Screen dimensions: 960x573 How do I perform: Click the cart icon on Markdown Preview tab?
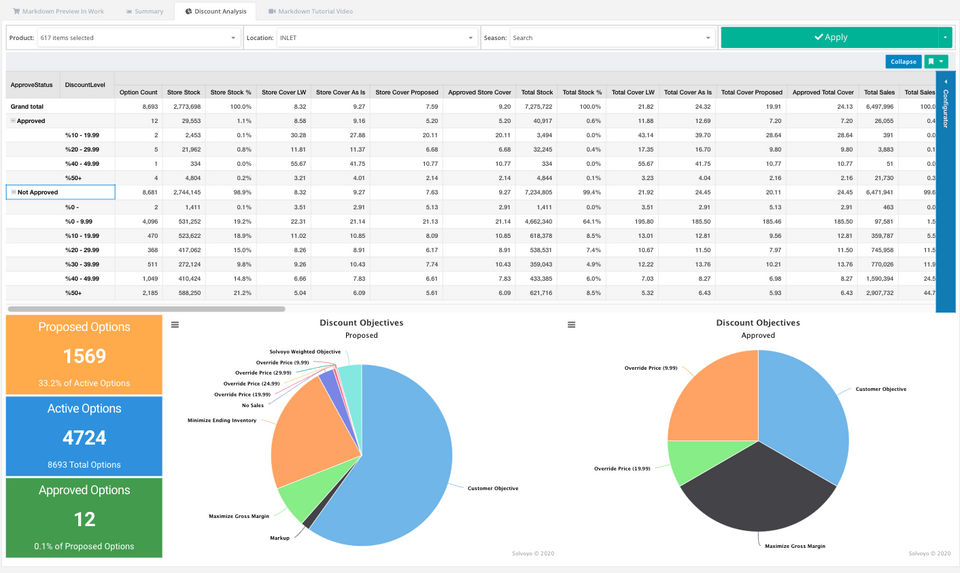(16, 11)
